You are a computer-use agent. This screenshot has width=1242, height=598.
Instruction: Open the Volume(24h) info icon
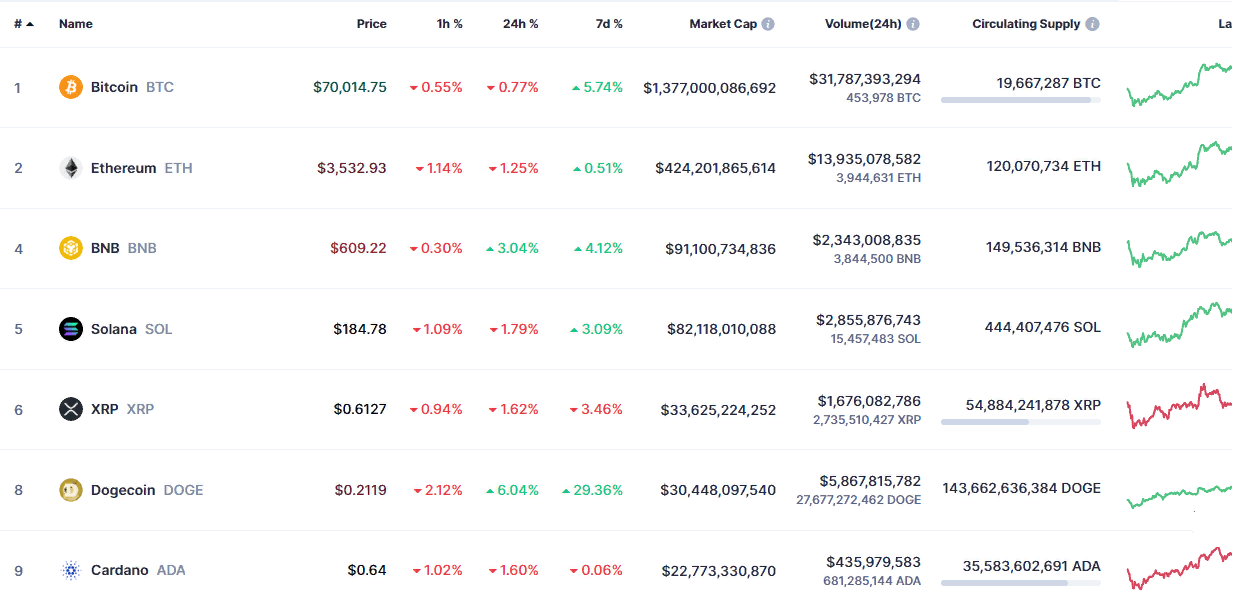pyautogui.click(x=913, y=24)
